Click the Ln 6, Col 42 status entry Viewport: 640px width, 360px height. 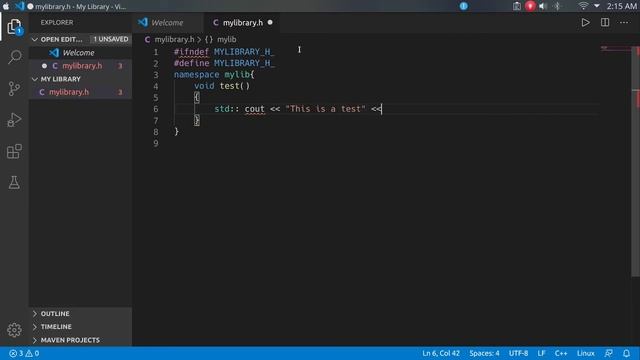pos(441,353)
